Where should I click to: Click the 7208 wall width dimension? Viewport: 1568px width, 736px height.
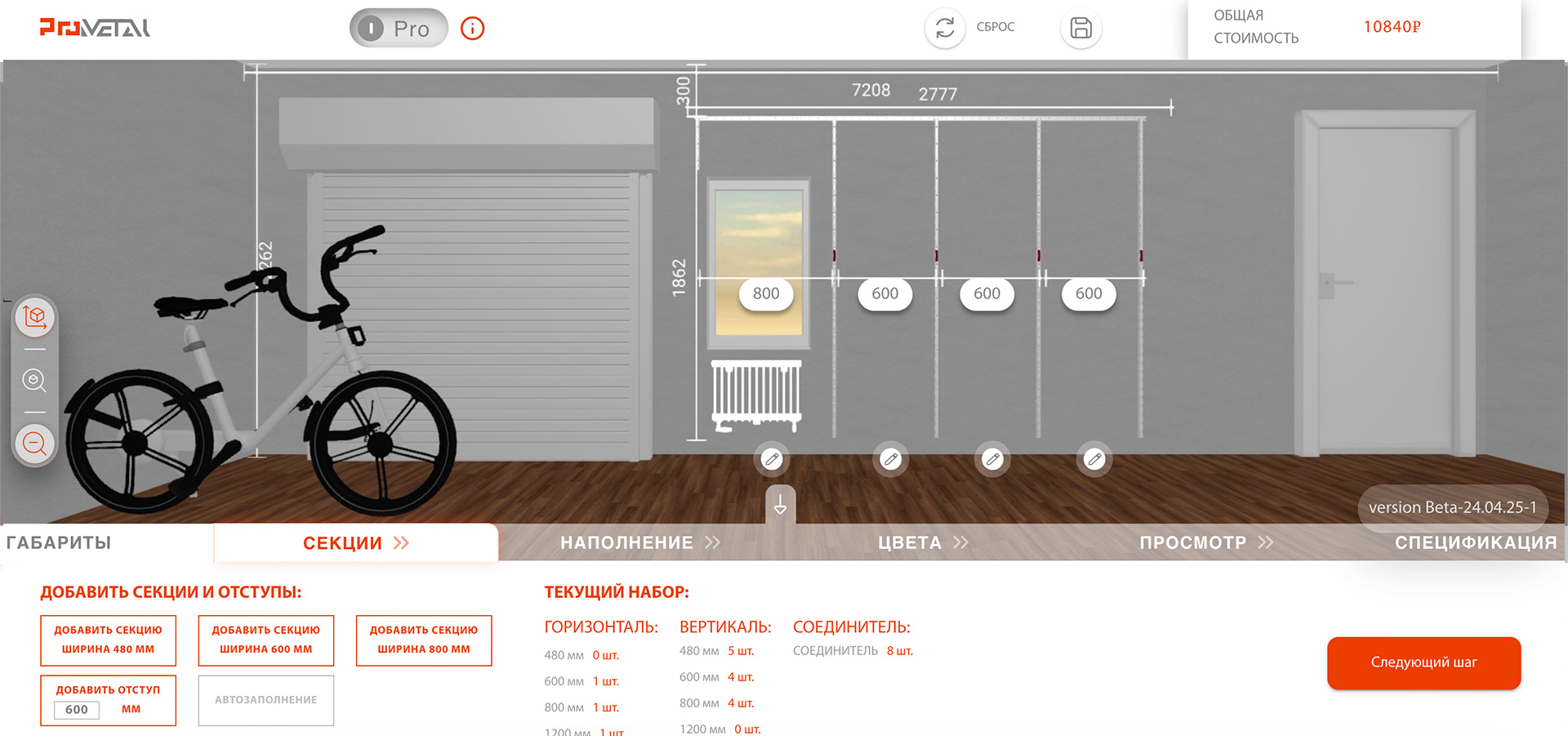click(x=871, y=90)
